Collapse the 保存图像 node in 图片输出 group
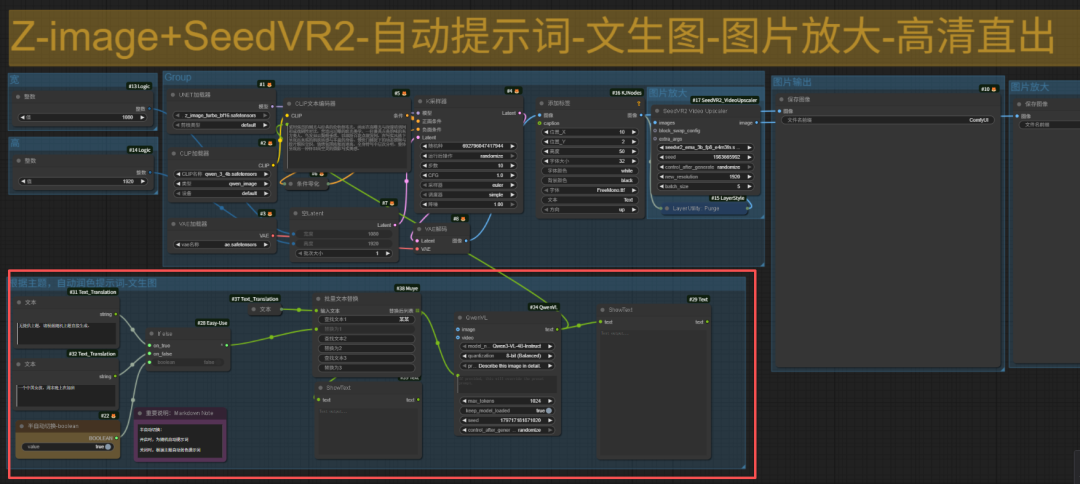 (x=781, y=99)
